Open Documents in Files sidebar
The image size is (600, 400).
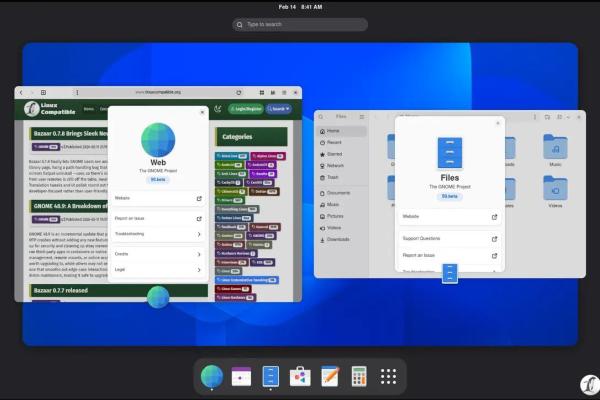(342, 193)
